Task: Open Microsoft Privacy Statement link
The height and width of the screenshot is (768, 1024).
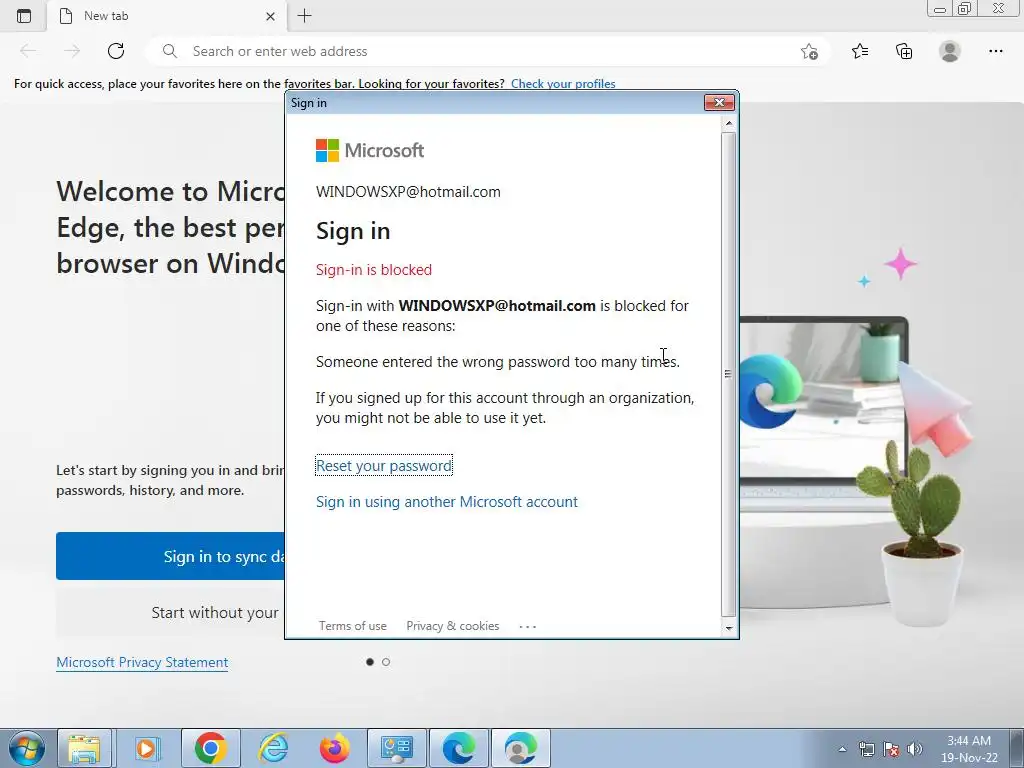Action: (142, 662)
